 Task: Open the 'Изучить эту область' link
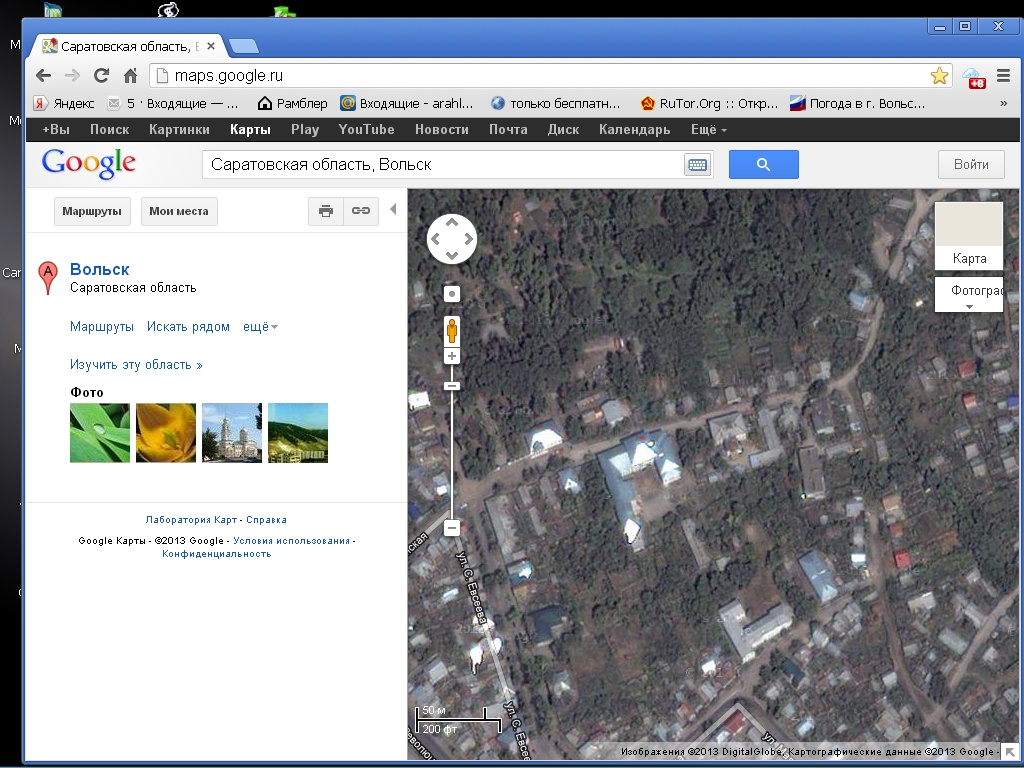pos(136,365)
